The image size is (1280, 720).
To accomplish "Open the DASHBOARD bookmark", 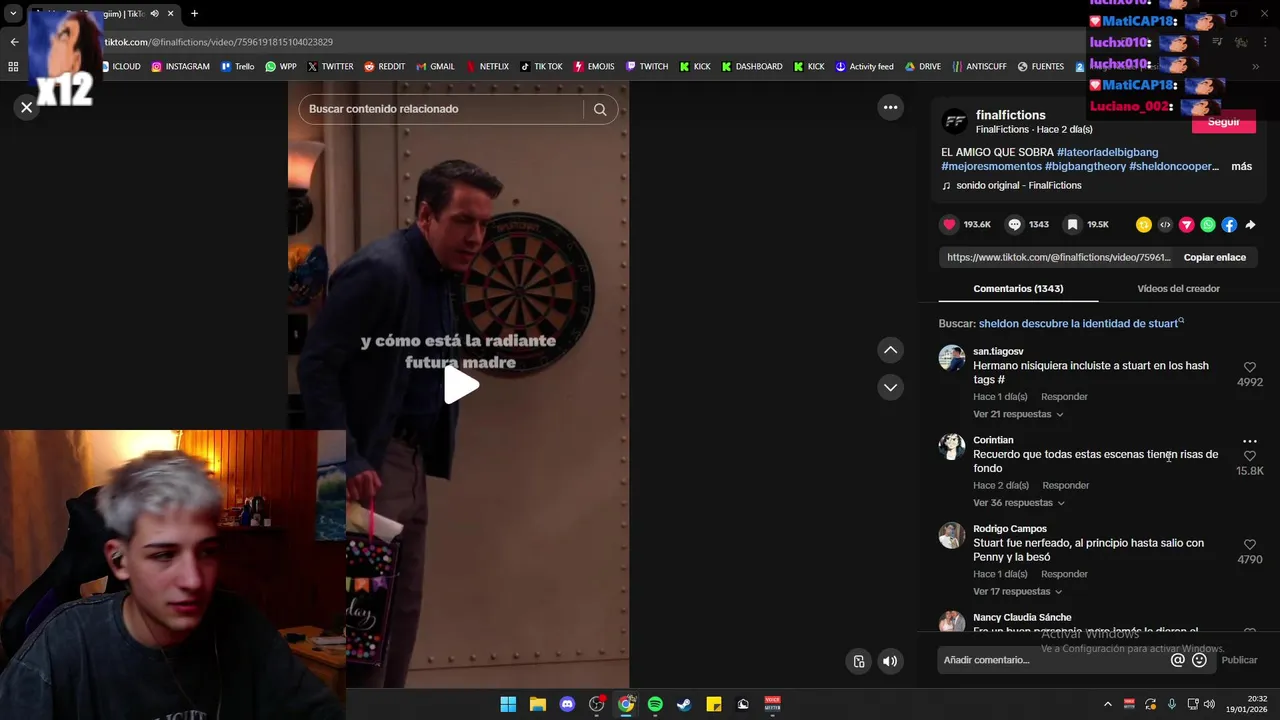I will pyautogui.click(x=752, y=67).
